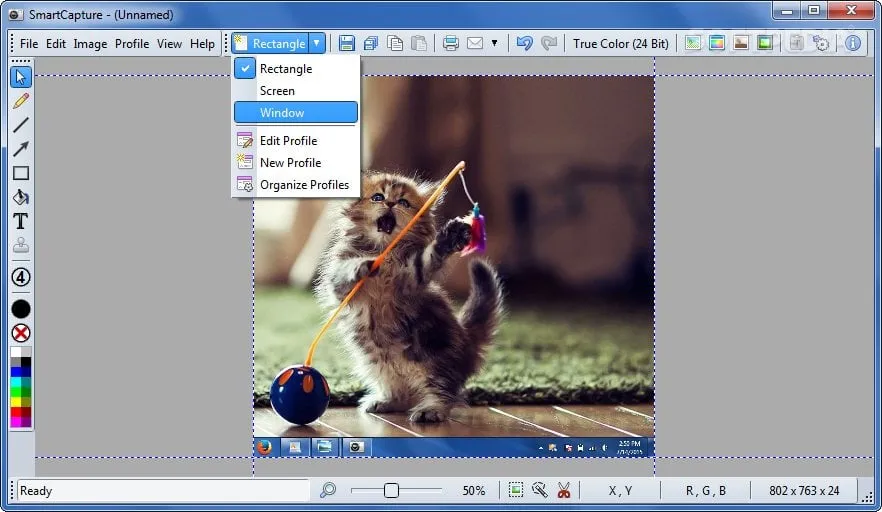The image size is (882, 512).
Task: Open the Help menu
Action: [202, 43]
